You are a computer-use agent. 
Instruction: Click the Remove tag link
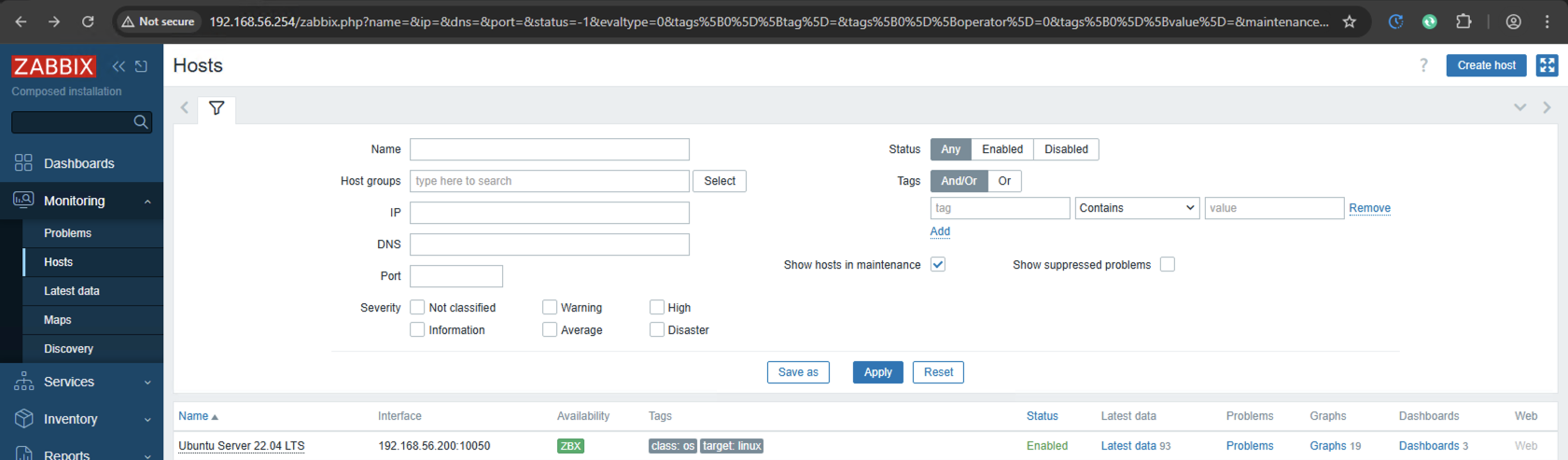click(x=1369, y=208)
